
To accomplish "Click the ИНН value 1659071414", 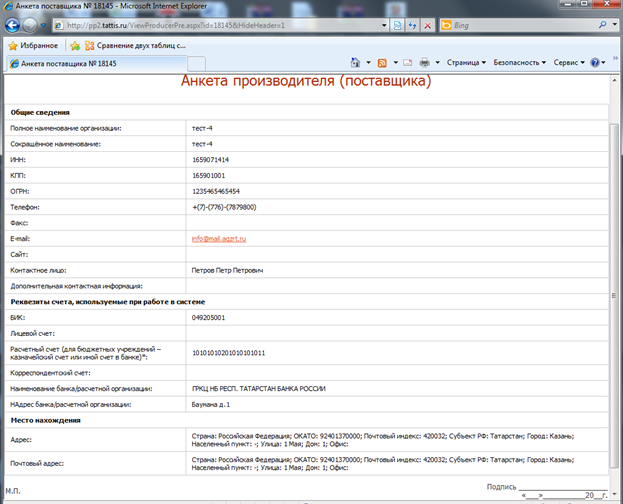I will click(211, 160).
